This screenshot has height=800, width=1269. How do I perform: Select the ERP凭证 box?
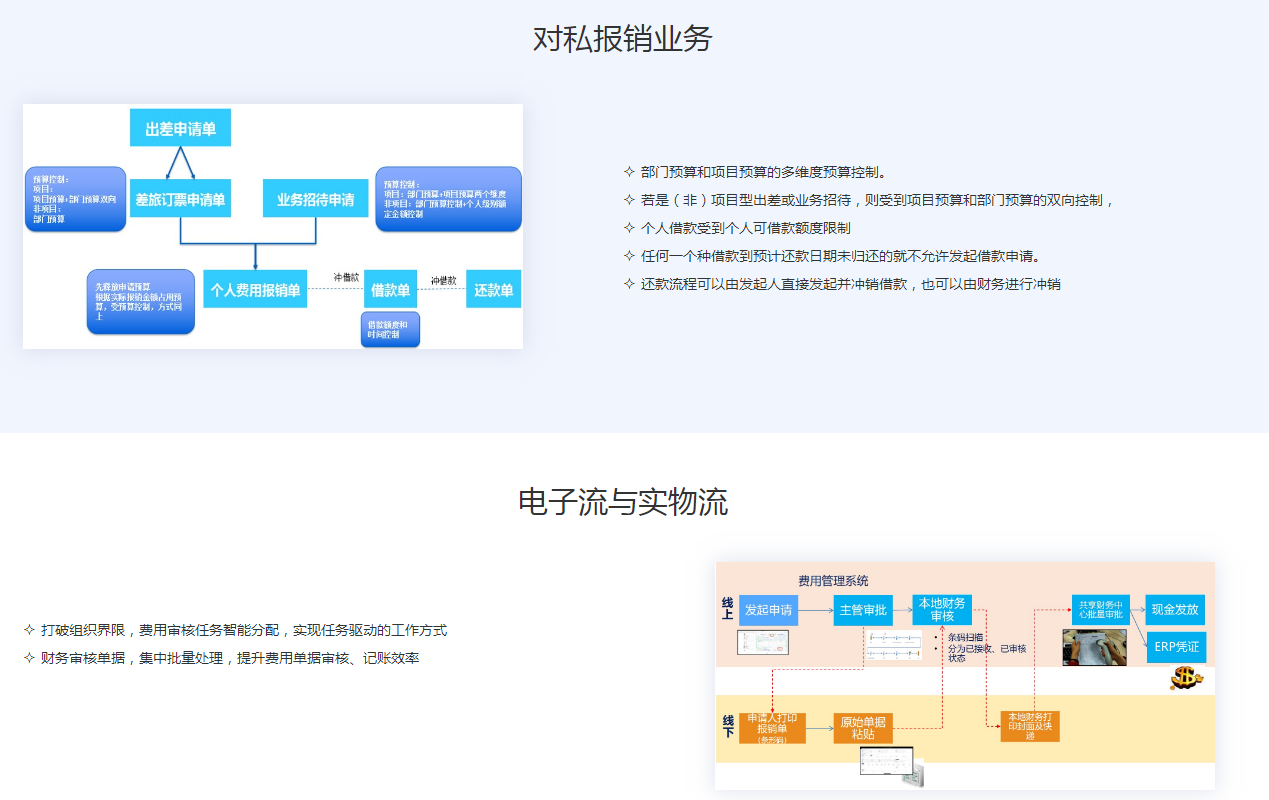tap(1175, 646)
